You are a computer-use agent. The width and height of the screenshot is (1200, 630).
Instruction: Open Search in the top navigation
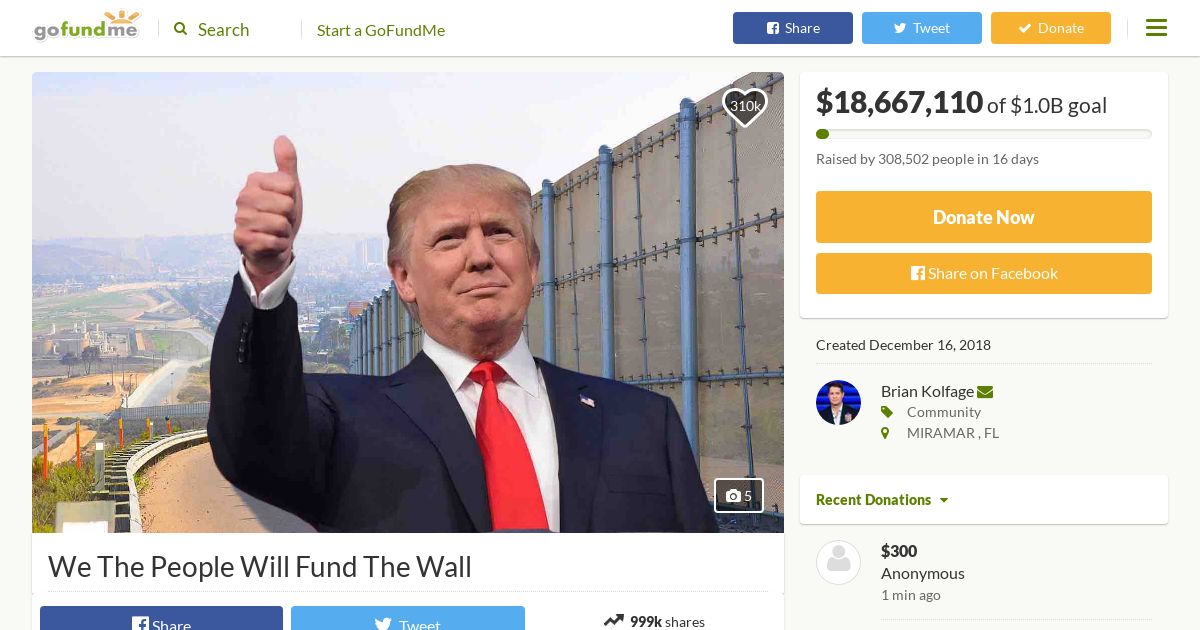(212, 29)
